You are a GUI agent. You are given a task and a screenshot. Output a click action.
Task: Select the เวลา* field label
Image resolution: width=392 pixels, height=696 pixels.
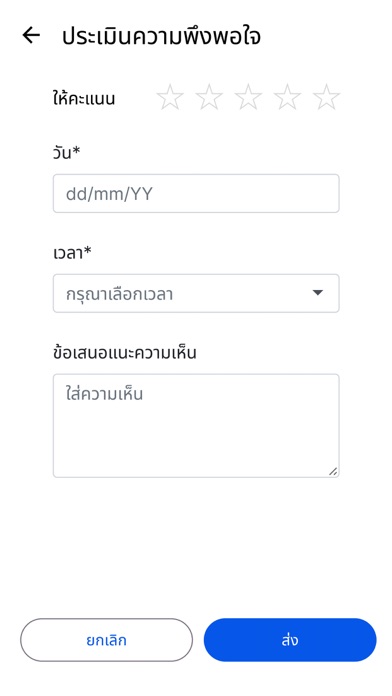point(72,253)
